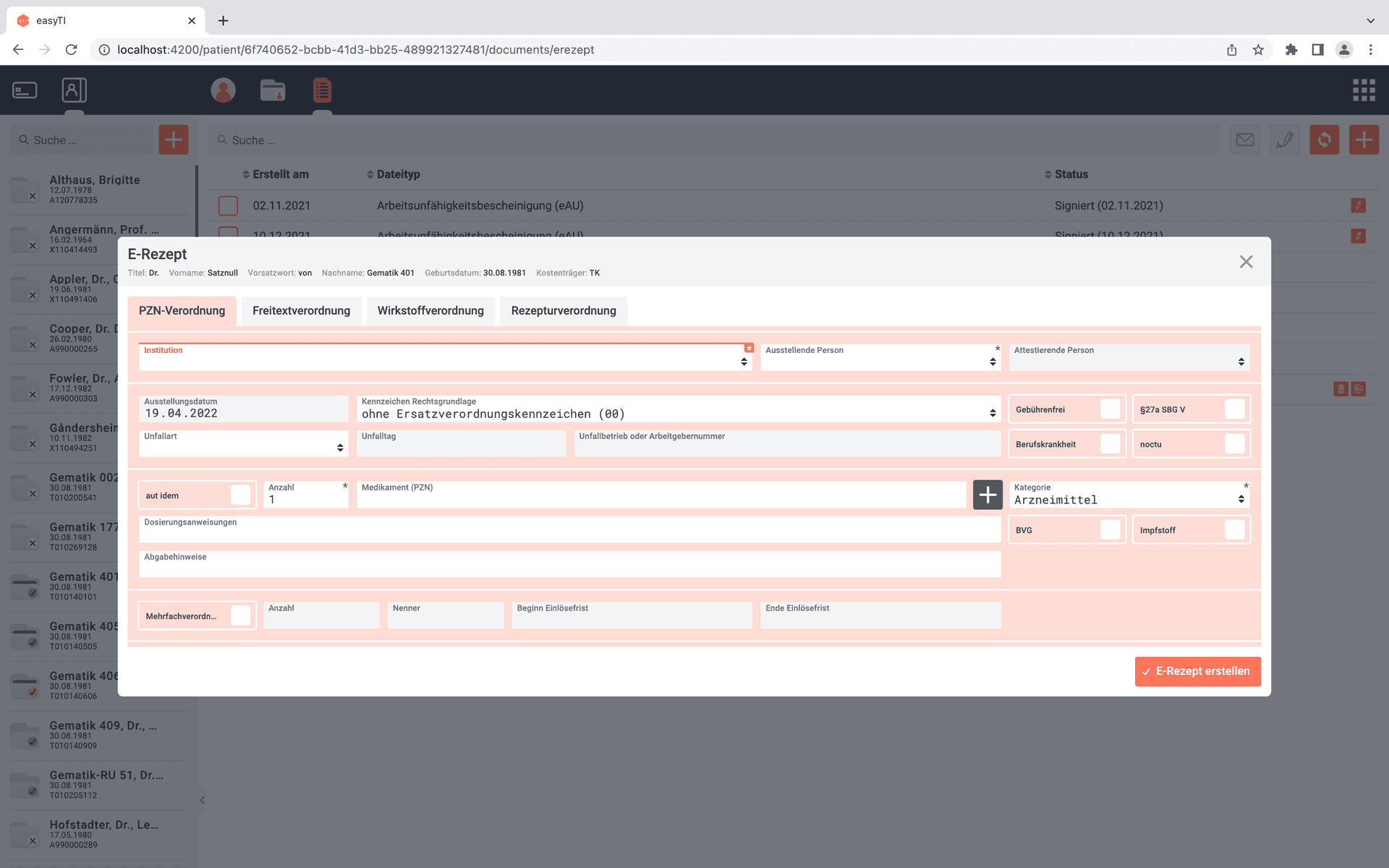Switch to Freitextverordnung tab
The width and height of the screenshot is (1389, 868).
[301, 311]
